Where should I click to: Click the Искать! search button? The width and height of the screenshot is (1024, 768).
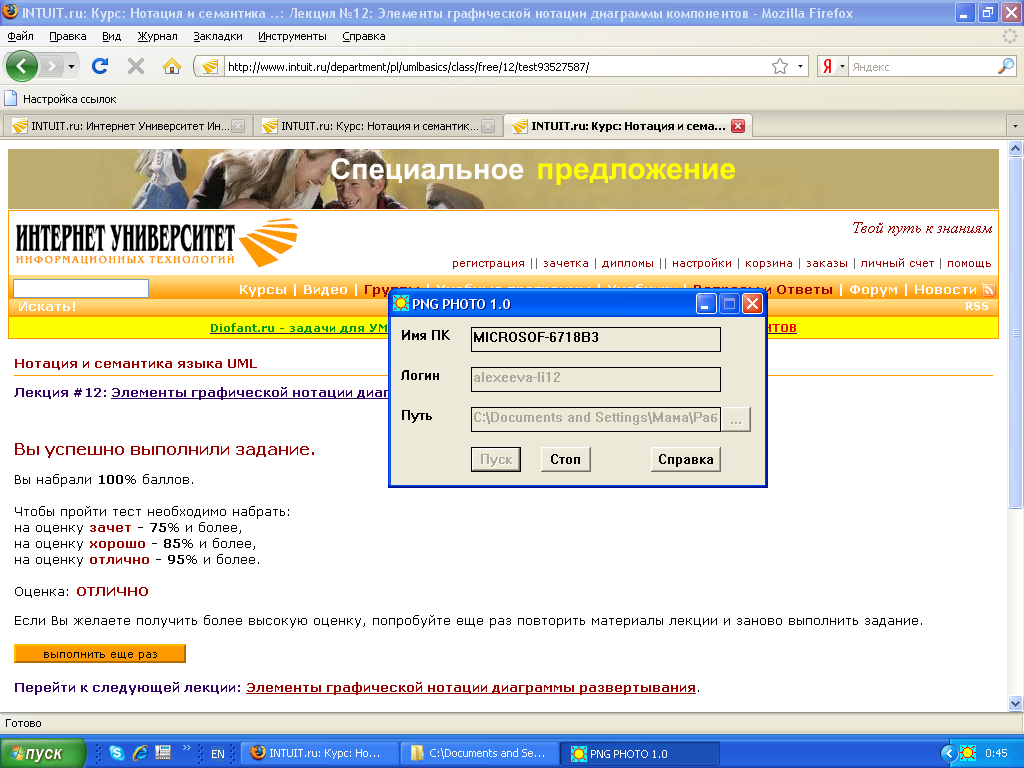click(46, 306)
